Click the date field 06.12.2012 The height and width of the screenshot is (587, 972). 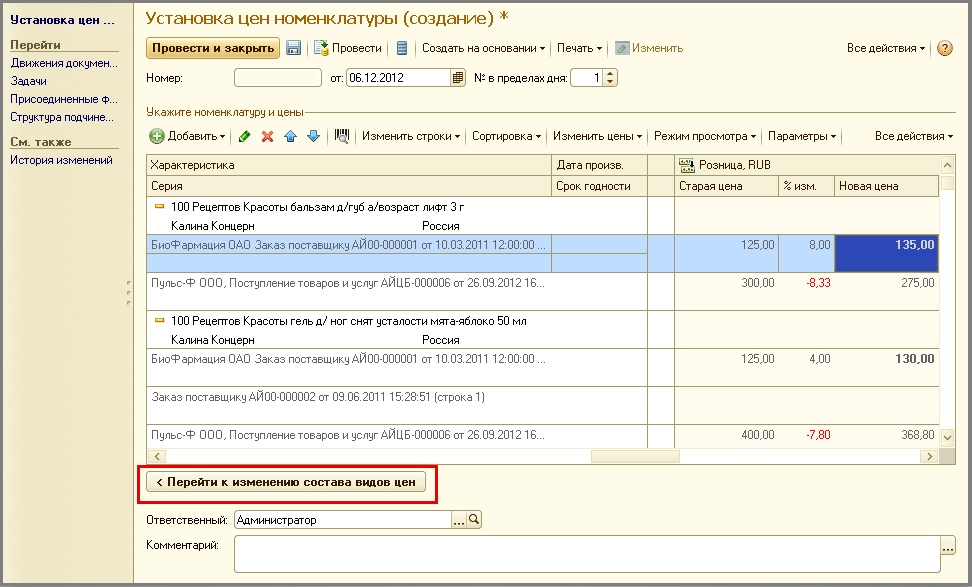398,78
